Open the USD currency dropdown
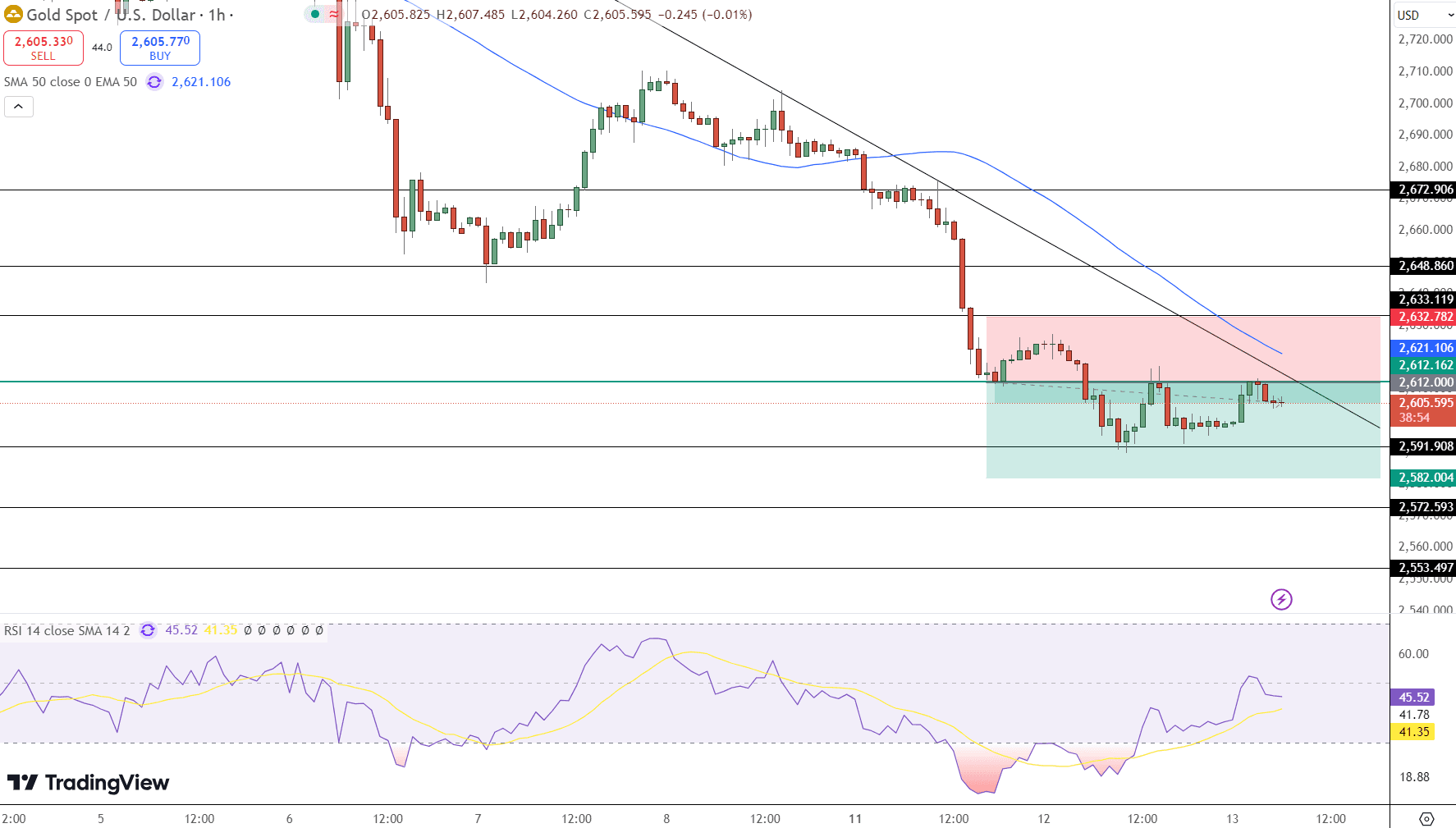Screen dimensions: 1456x828 (1425, 15)
